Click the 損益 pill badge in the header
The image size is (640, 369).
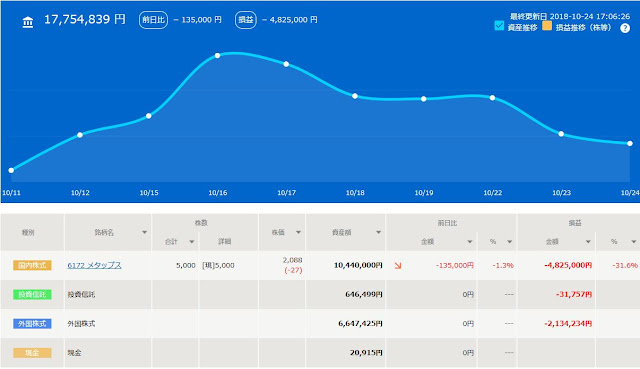[246, 20]
